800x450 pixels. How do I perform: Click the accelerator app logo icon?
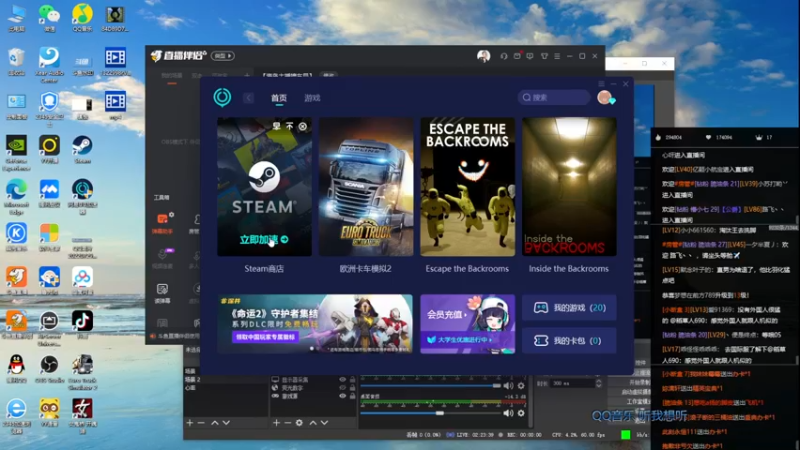222,97
